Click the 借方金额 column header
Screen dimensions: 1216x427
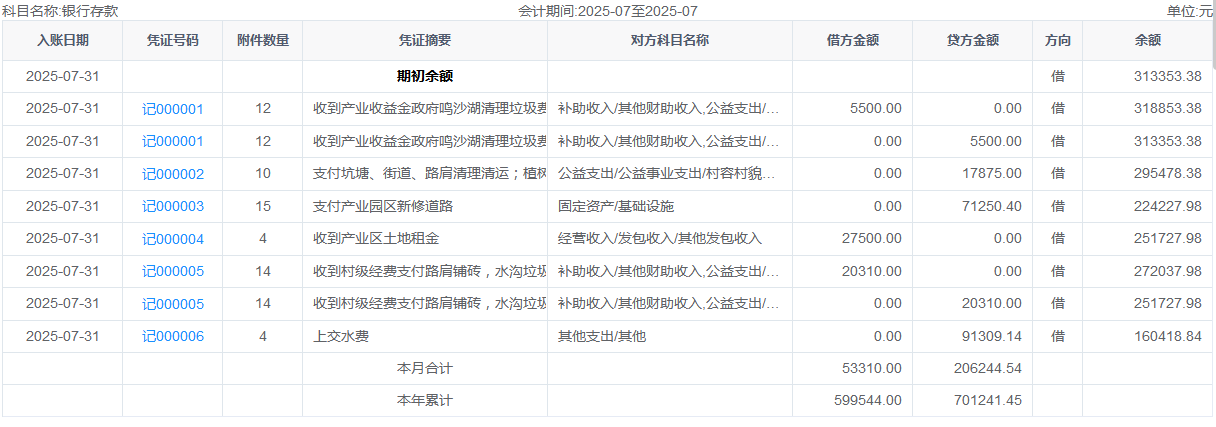point(853,41)
